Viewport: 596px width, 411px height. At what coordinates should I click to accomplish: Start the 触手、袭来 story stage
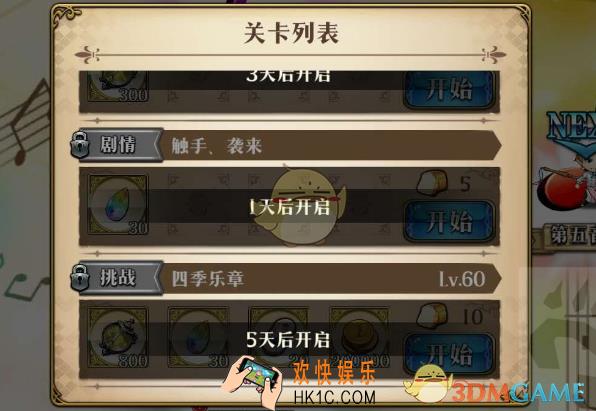coord(450,221)
